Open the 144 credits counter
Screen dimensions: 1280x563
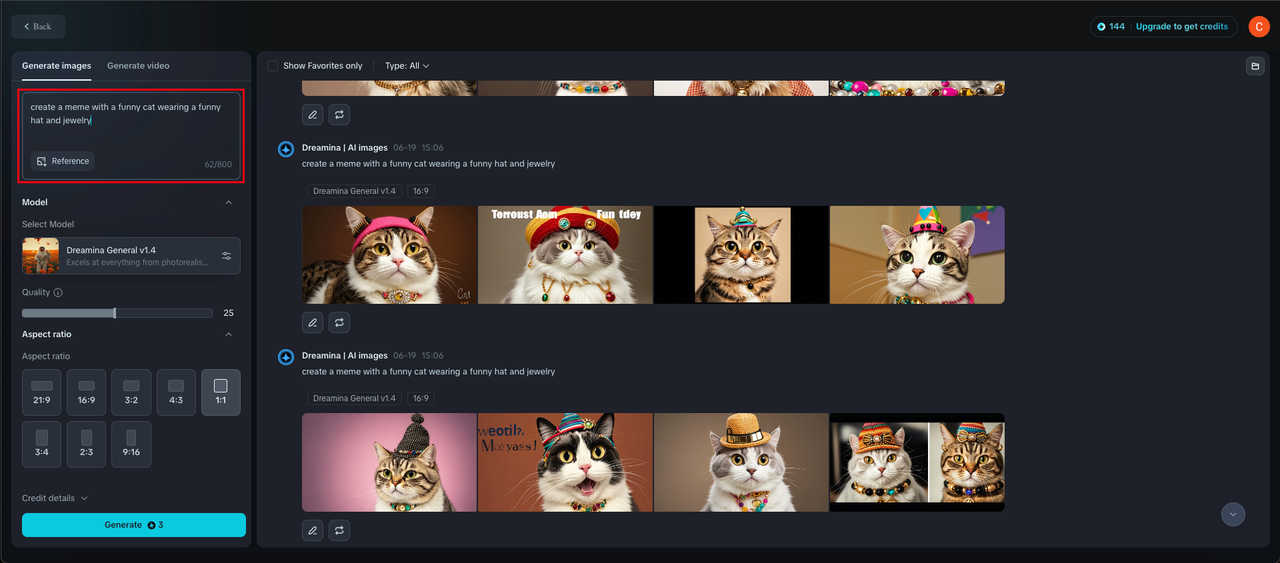(x=1111, y=27)
